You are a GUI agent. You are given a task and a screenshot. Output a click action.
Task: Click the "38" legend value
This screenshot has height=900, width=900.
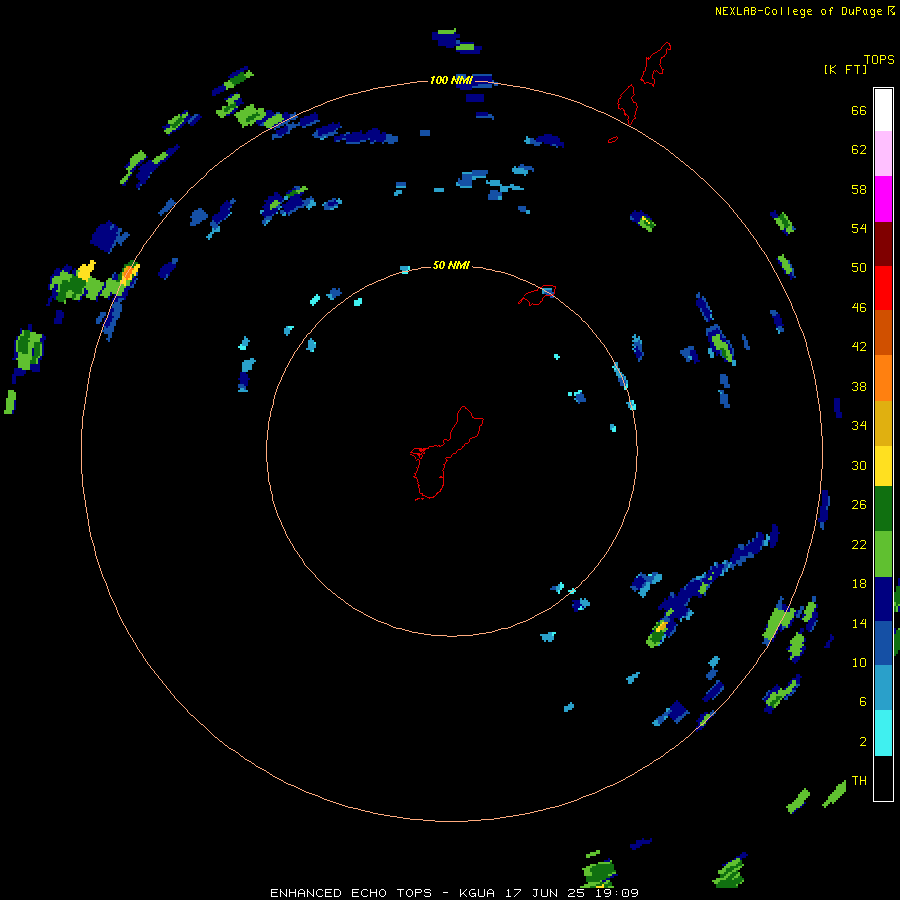pos(859,387)
